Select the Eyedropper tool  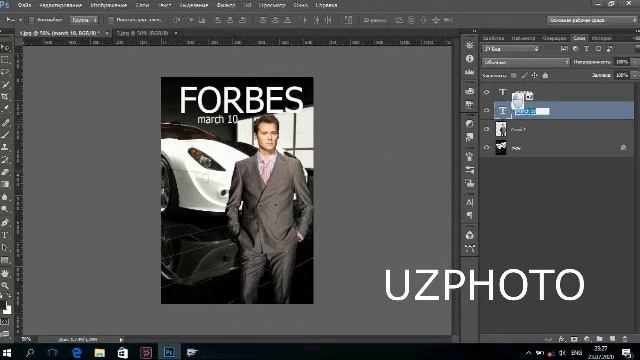5,109
